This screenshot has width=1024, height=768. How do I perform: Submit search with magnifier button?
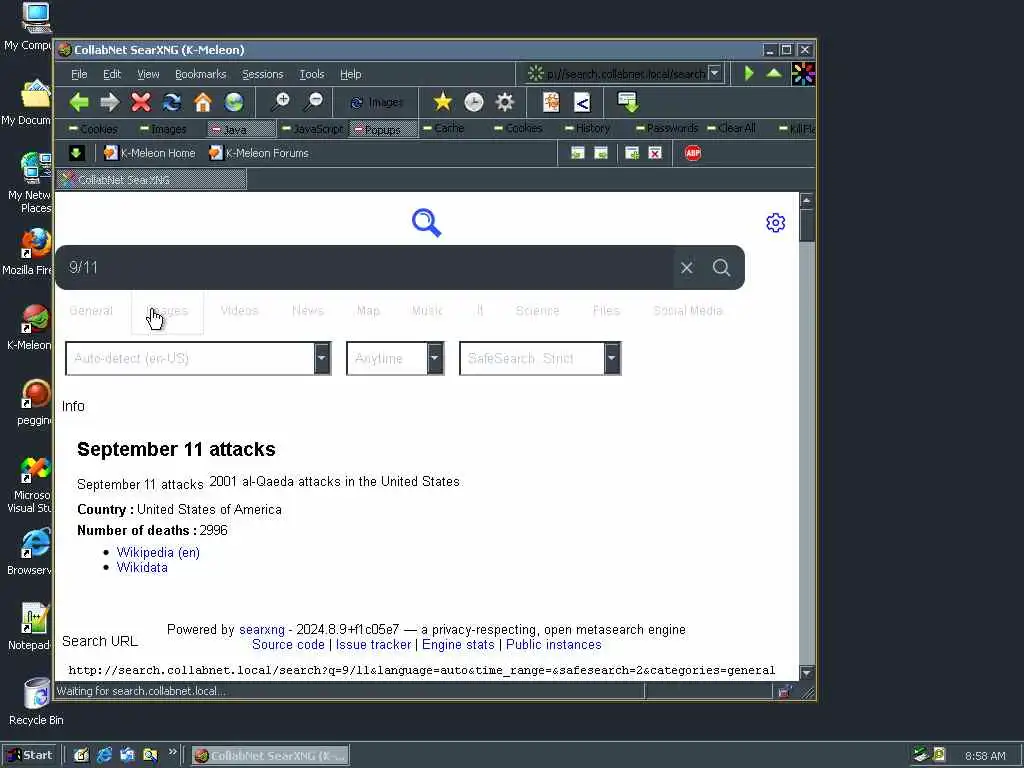721,268
